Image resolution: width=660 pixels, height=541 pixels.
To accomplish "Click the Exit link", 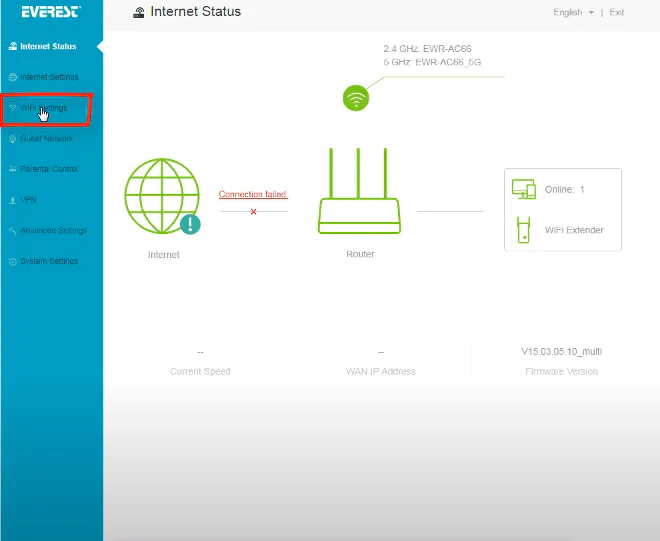I will click(x=616, y=13).
